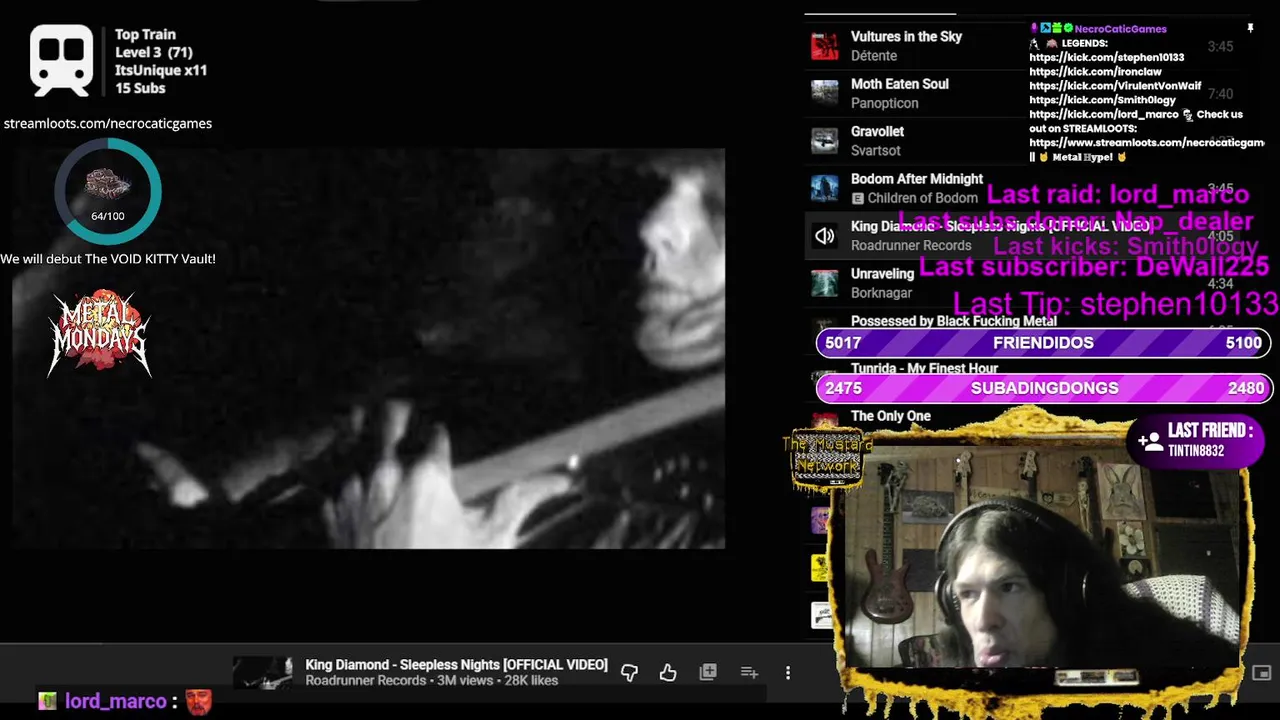Viewport: 1280px width, 720px height.
Task: Play Possessed by Black Fucking Metal
Action: (x=953, y=321)
